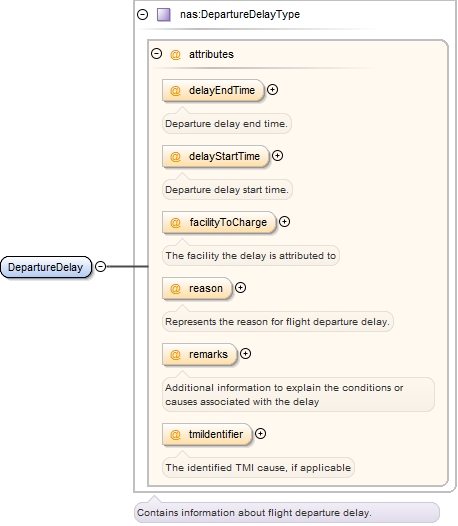Click the @ icon on facilityToCharge

(175, 222)
